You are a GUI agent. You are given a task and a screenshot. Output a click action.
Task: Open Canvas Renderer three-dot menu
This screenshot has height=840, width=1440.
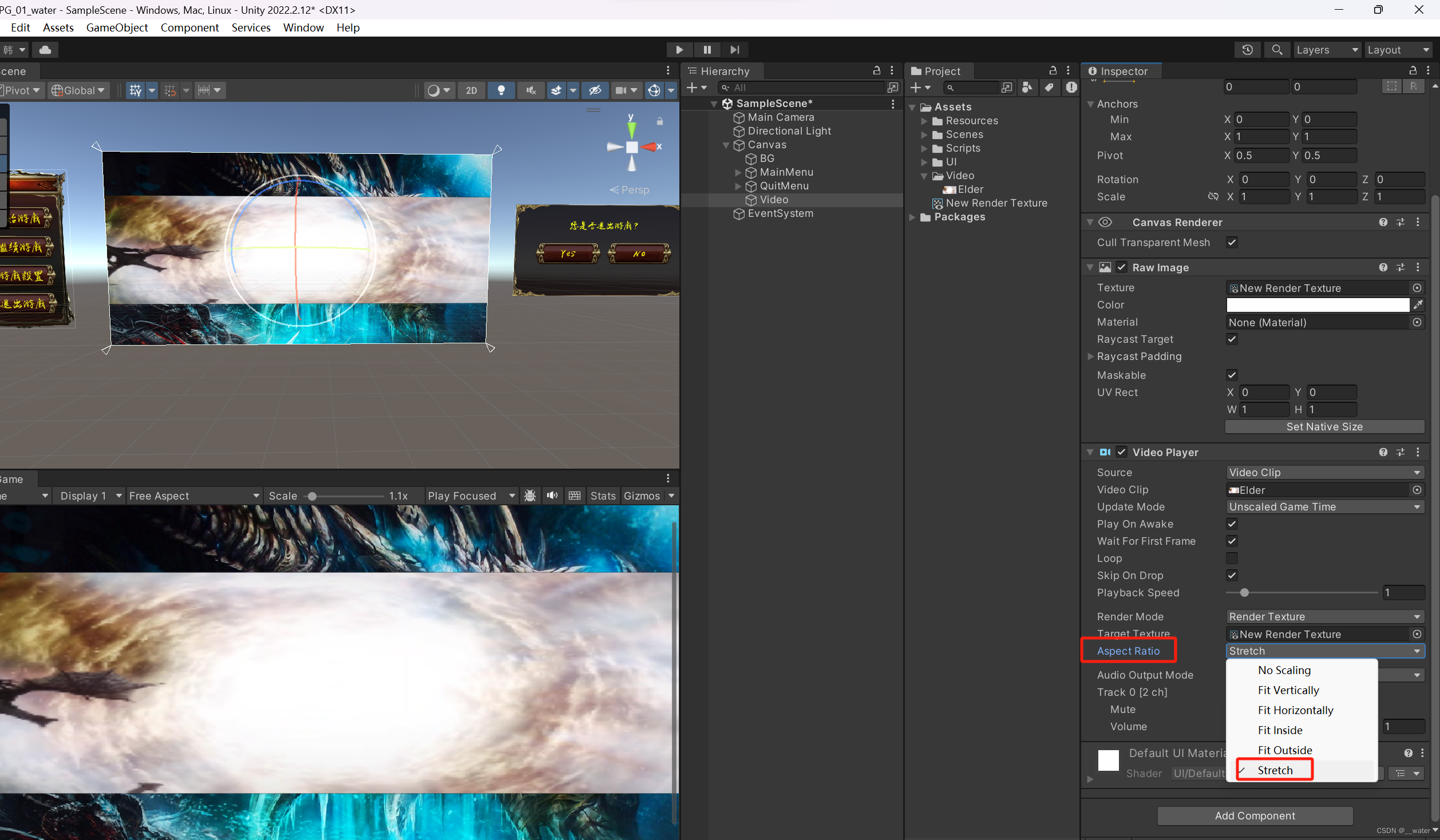[1418, 222]
